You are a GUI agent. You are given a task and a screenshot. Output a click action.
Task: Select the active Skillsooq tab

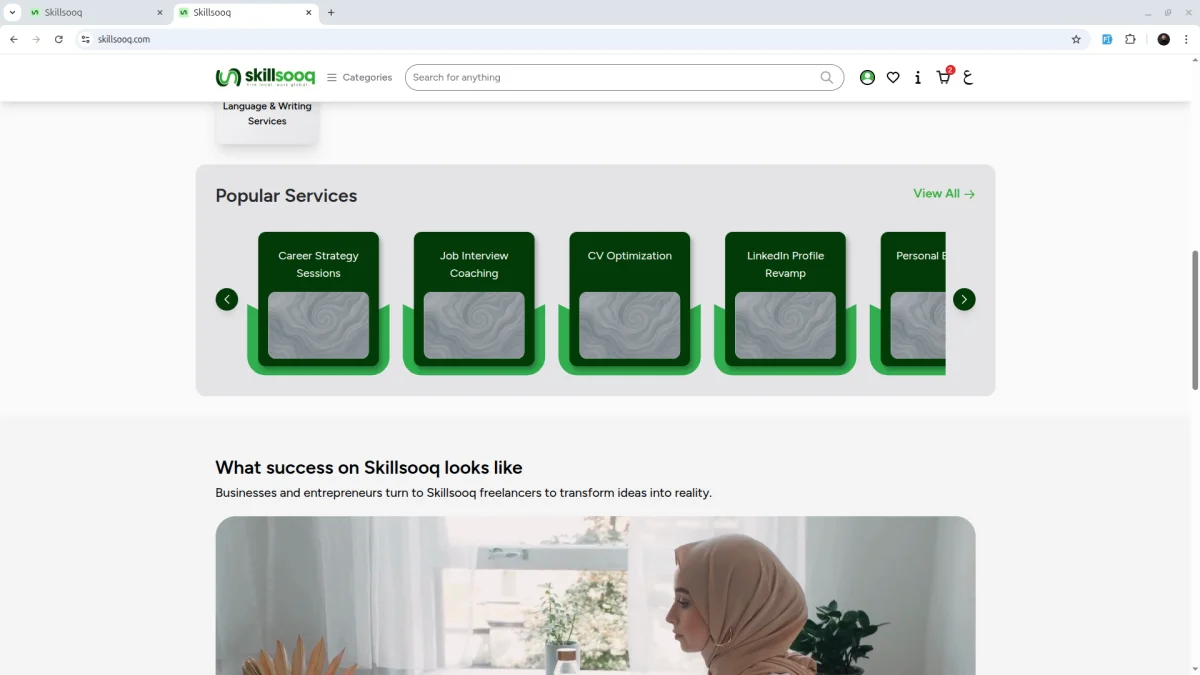(x=245, y=13)
